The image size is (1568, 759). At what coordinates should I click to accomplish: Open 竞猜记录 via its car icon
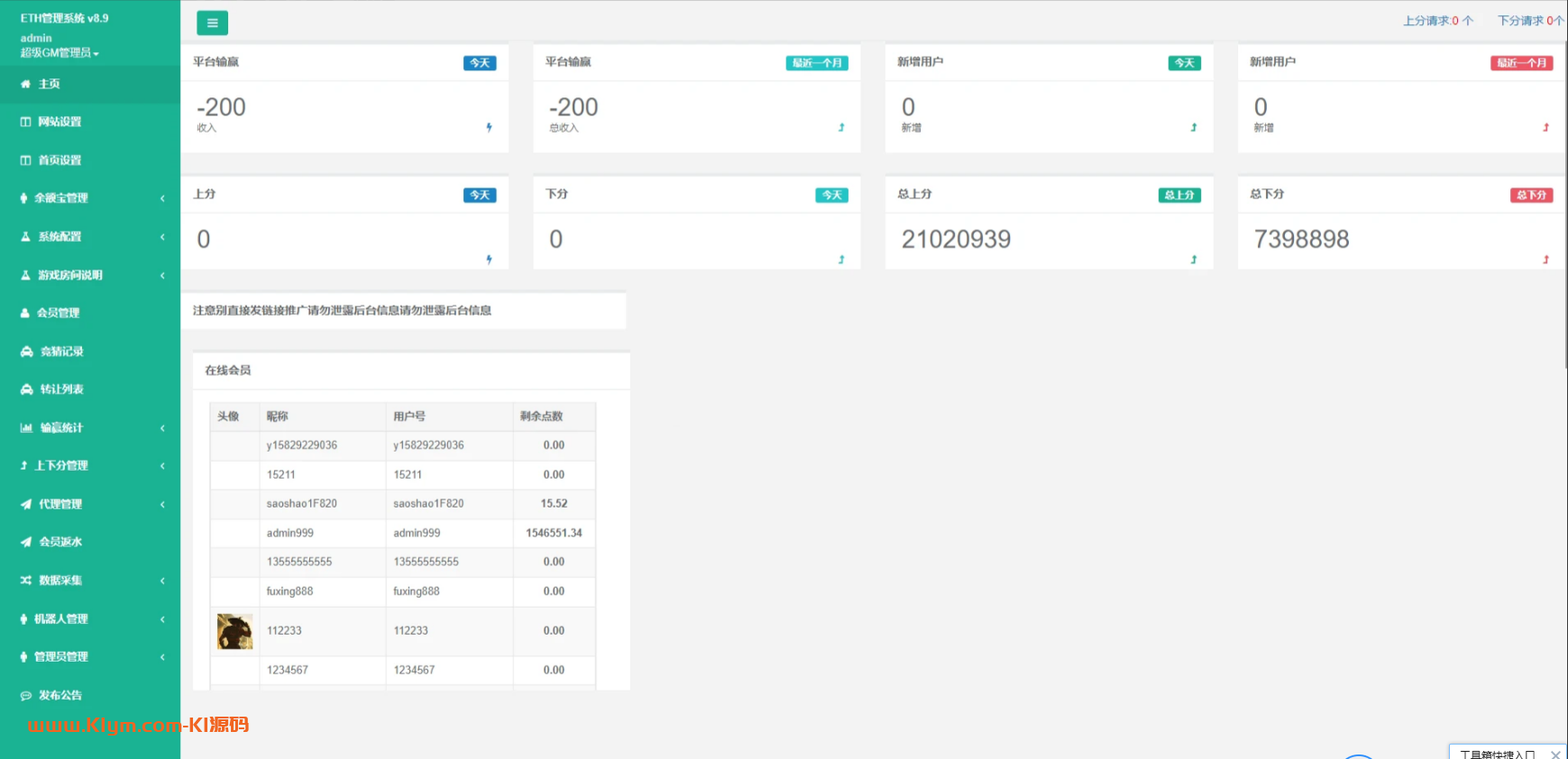27,352
